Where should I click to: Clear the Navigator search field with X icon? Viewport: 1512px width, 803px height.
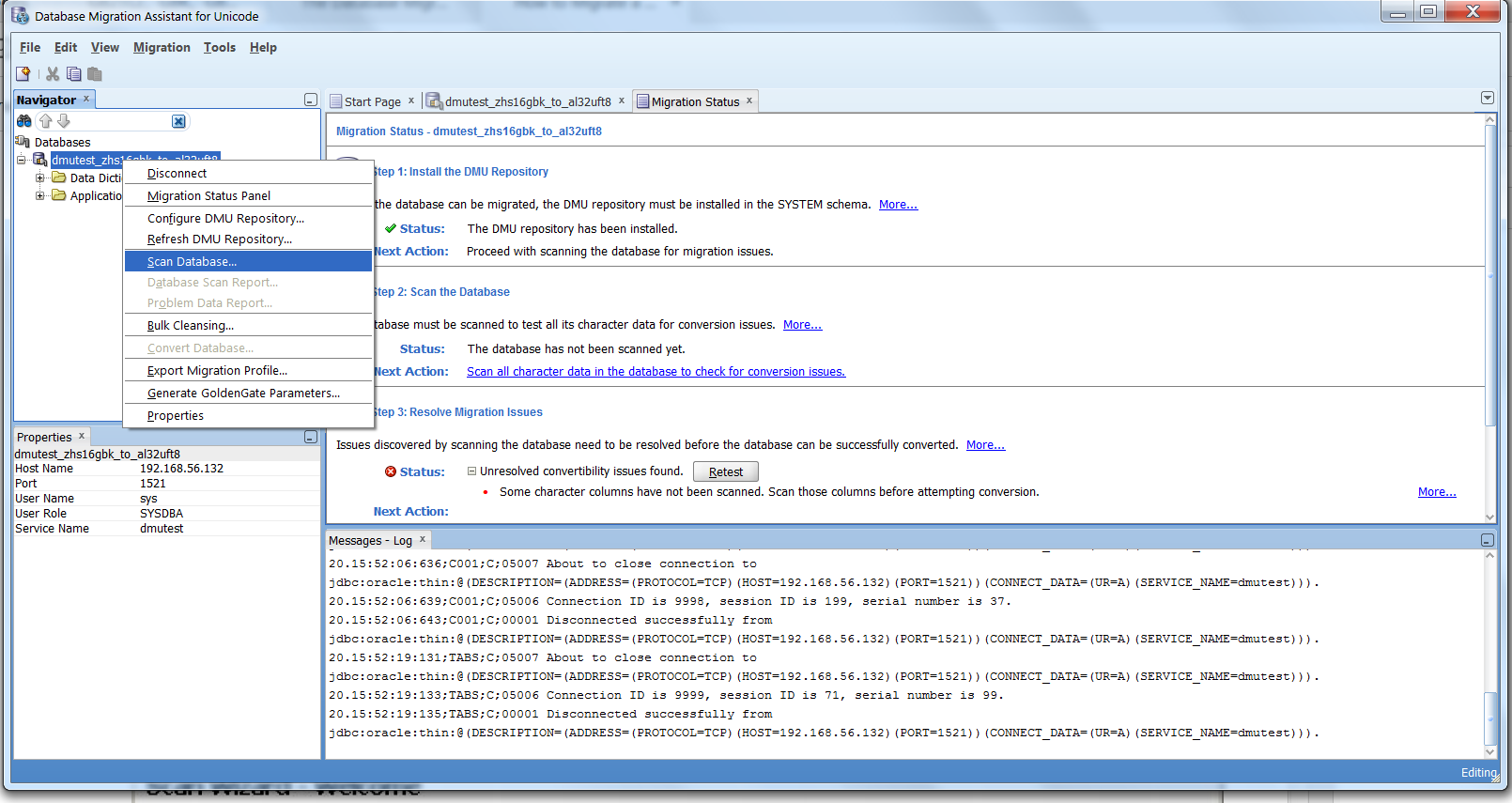(178, 121)
